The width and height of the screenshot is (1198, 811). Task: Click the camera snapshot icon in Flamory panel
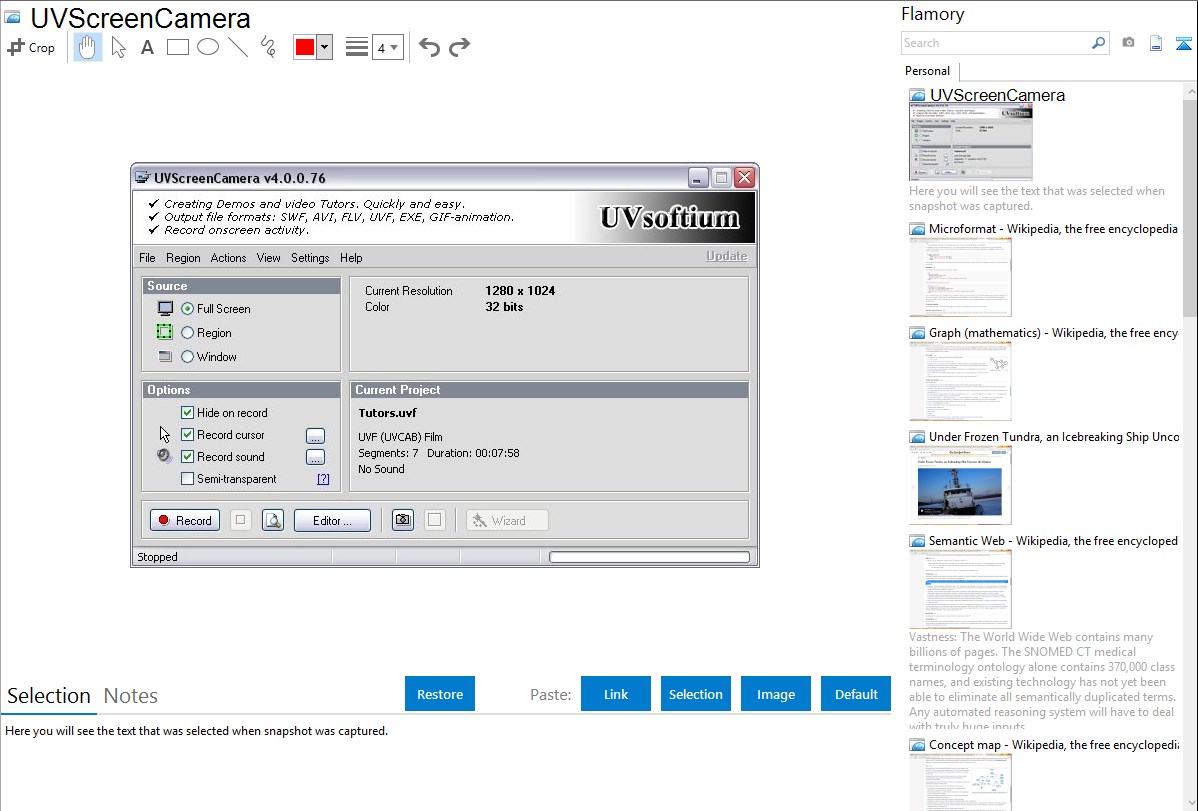click(x=1128, y=43)
